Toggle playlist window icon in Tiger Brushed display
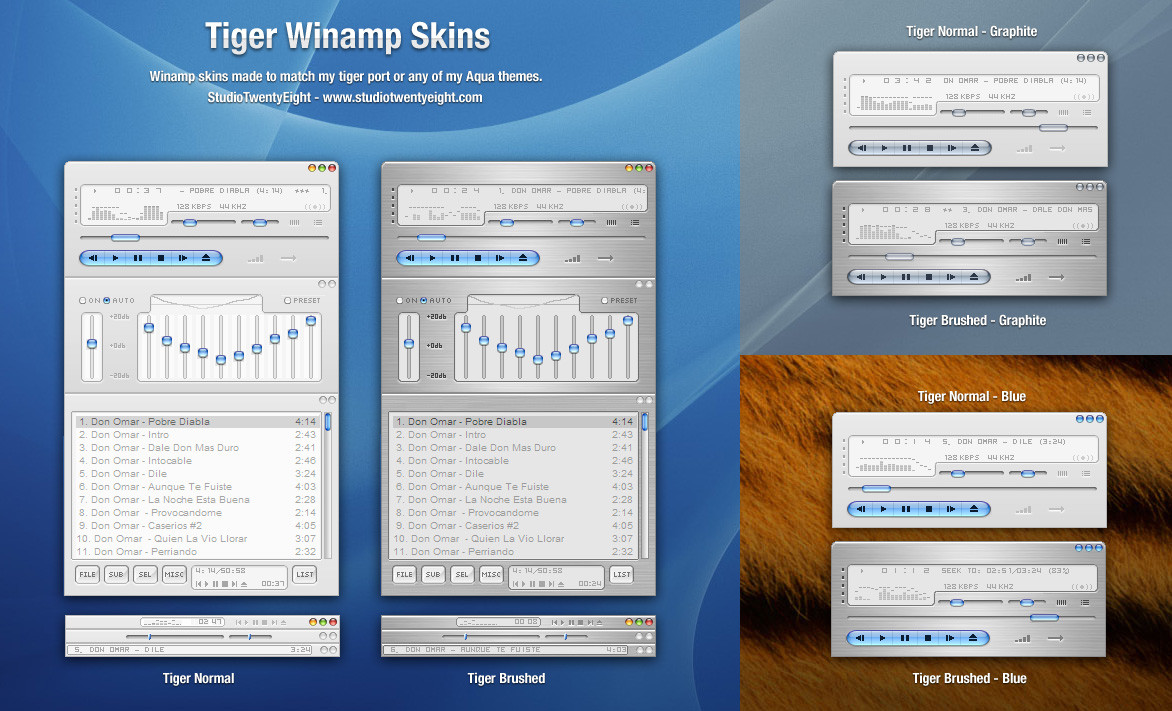Screen dimensions: 1172x711 (635, 222)
